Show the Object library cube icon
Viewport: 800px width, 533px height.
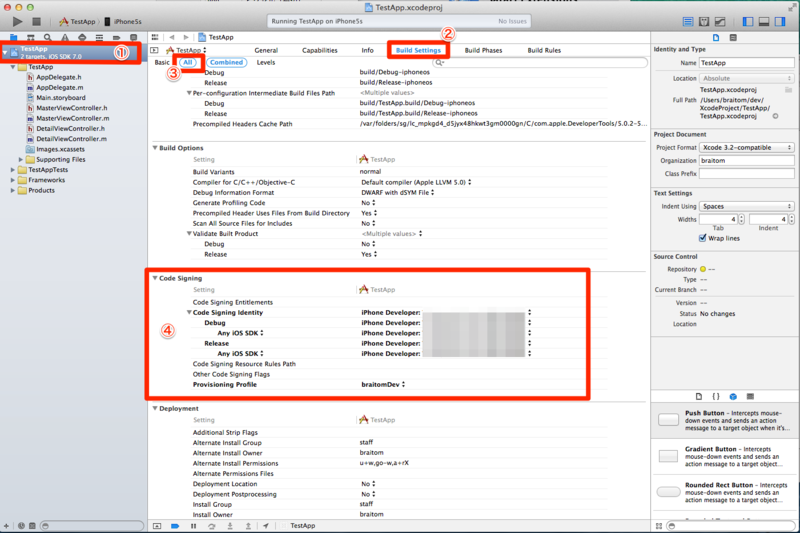coord(733,396)
